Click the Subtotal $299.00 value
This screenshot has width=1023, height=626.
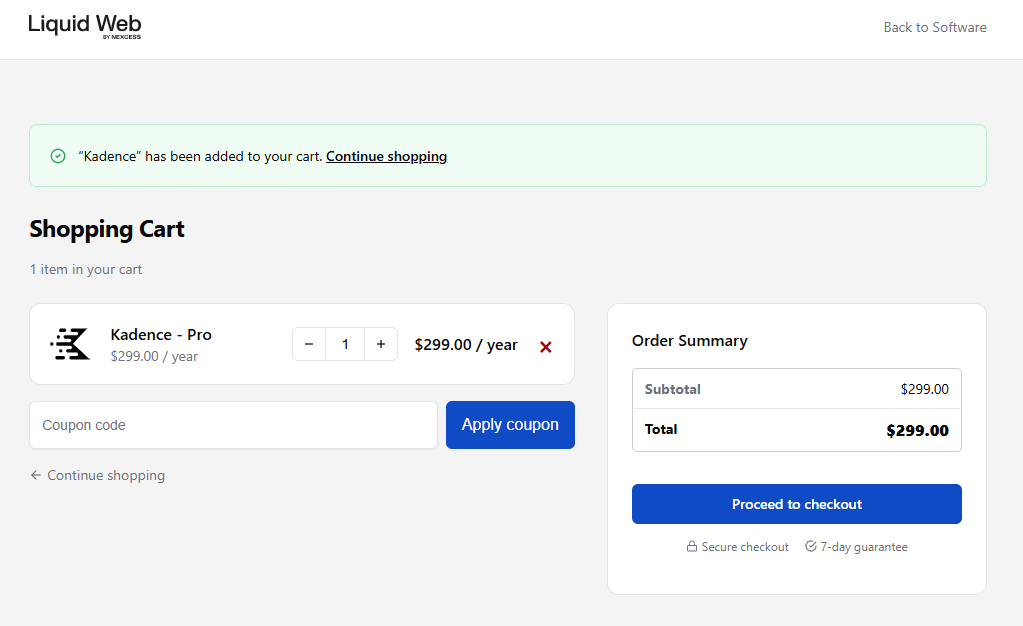tap(924, 389)
